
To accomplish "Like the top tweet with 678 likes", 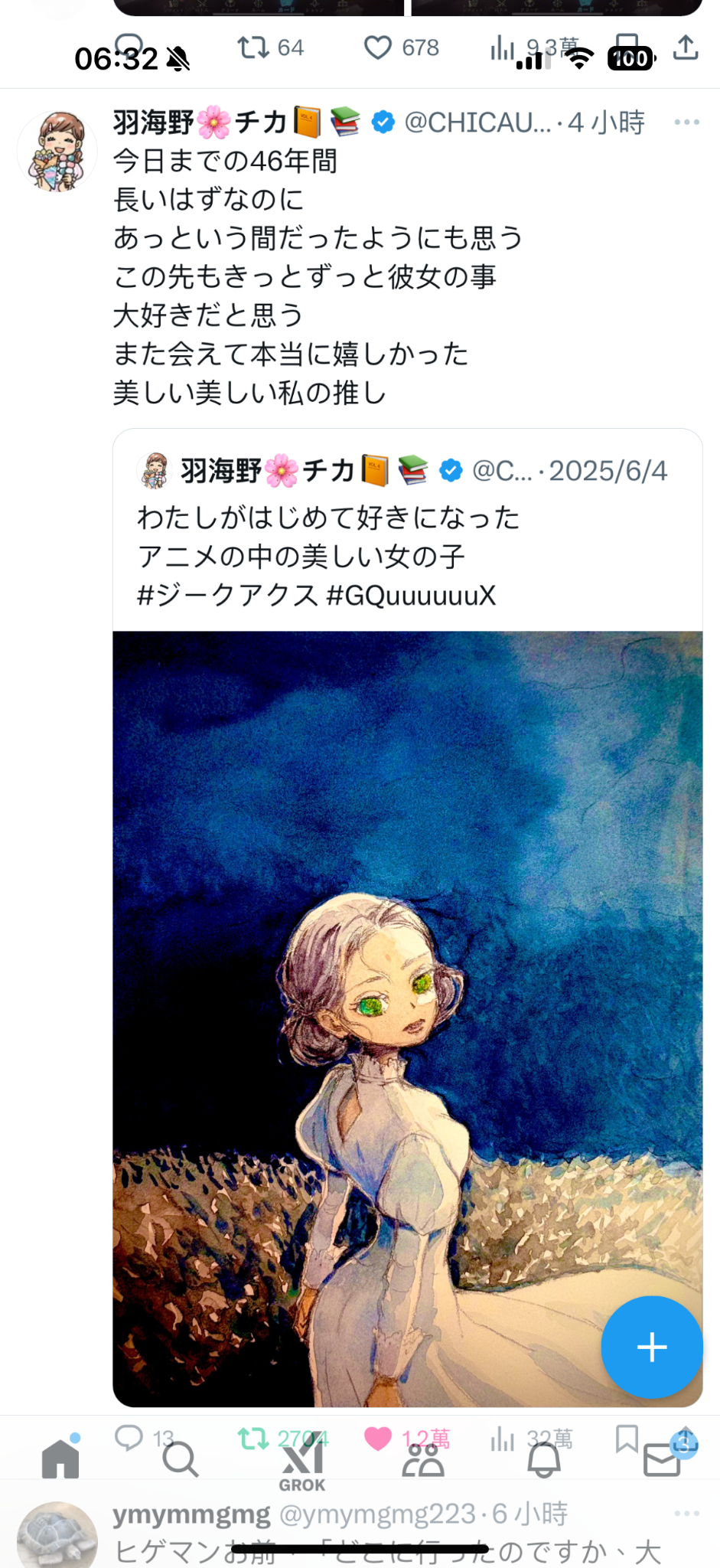I will (378, 47).
